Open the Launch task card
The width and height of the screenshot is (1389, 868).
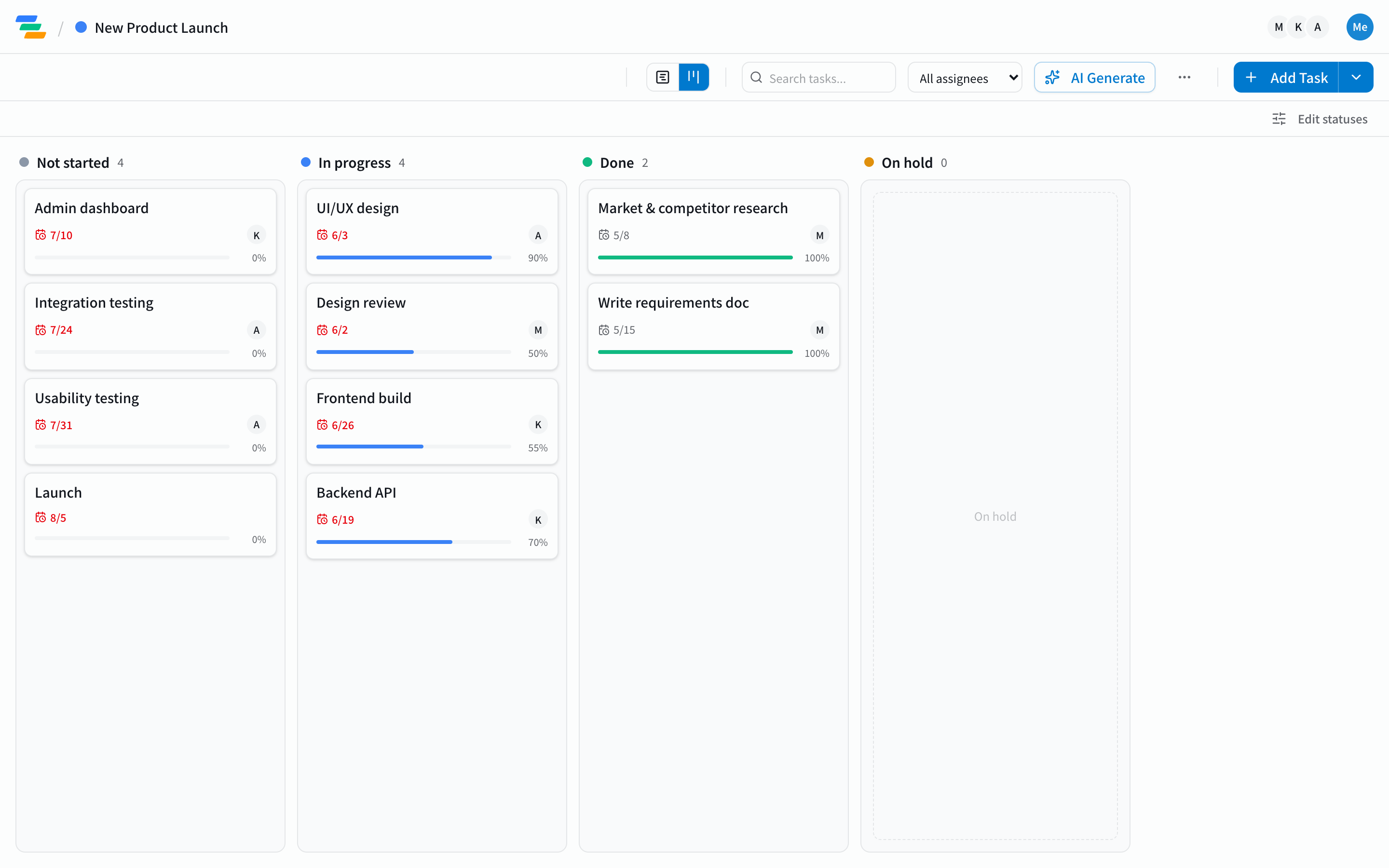[x=150, y=515]
